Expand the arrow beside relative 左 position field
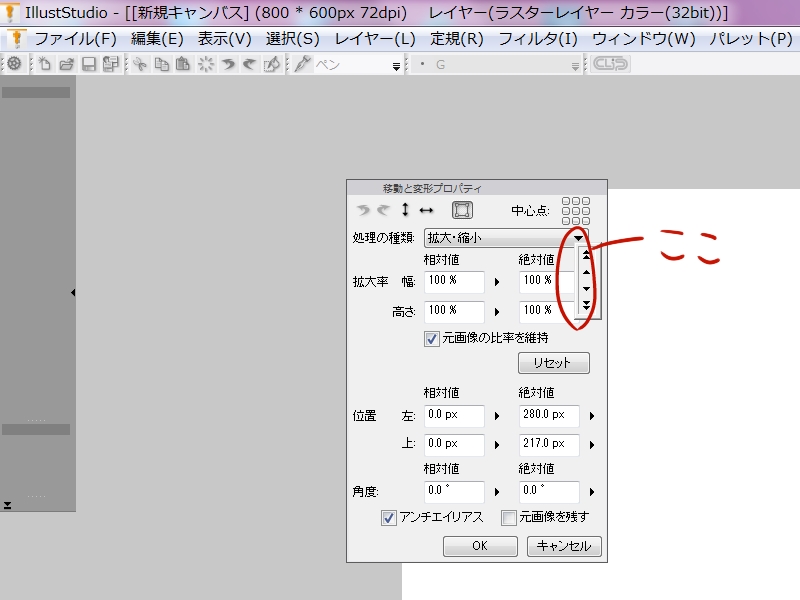 click(497, 416)
